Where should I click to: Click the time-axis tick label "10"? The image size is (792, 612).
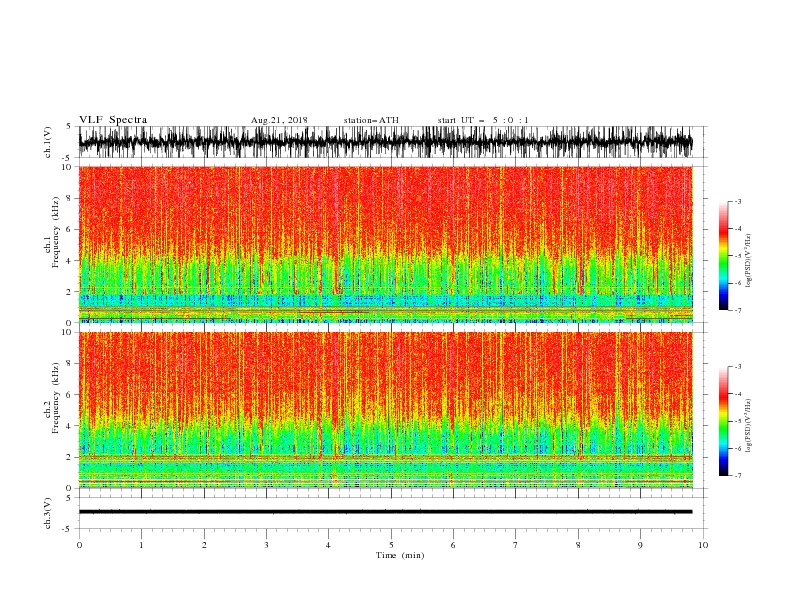pyautogui.click(x=703, y=545)
